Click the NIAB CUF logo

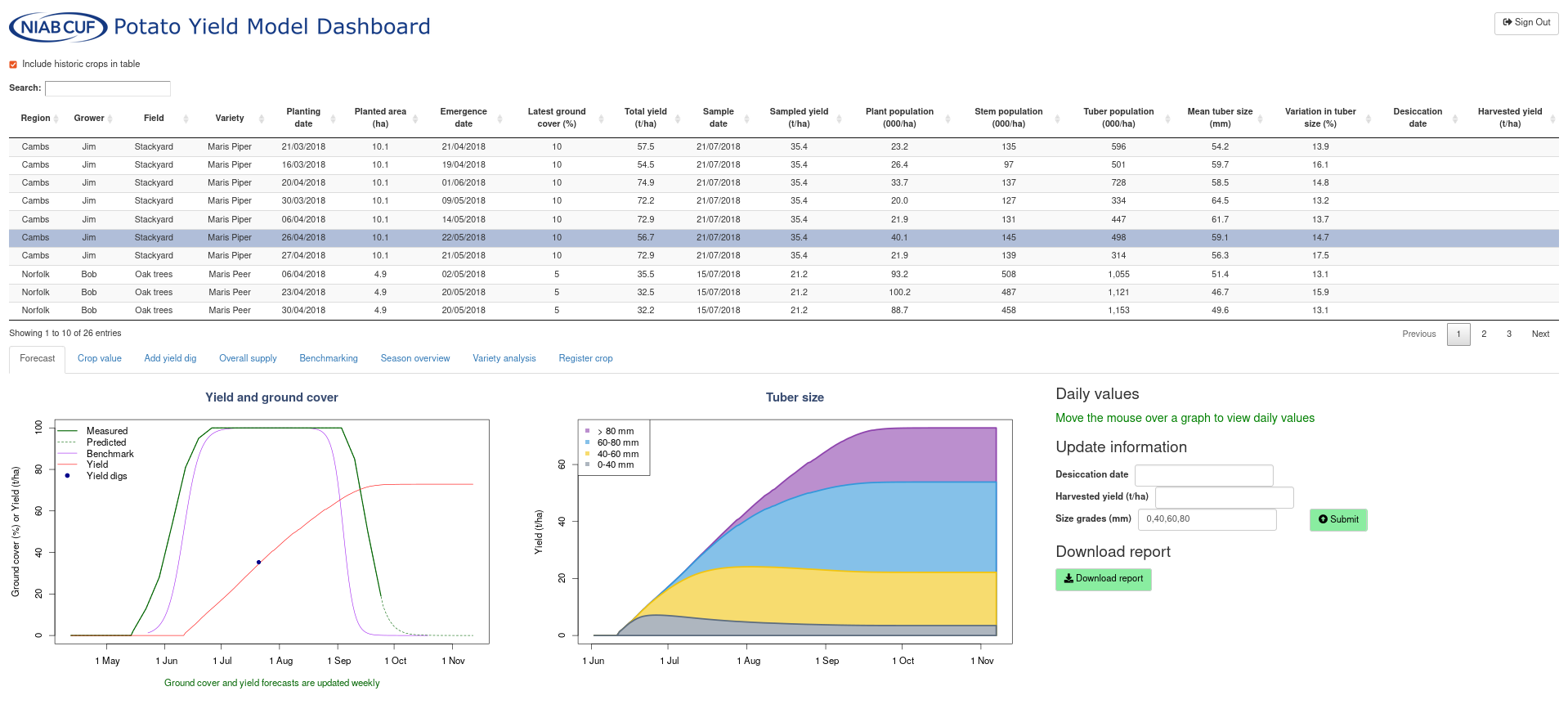pos(58,27)
